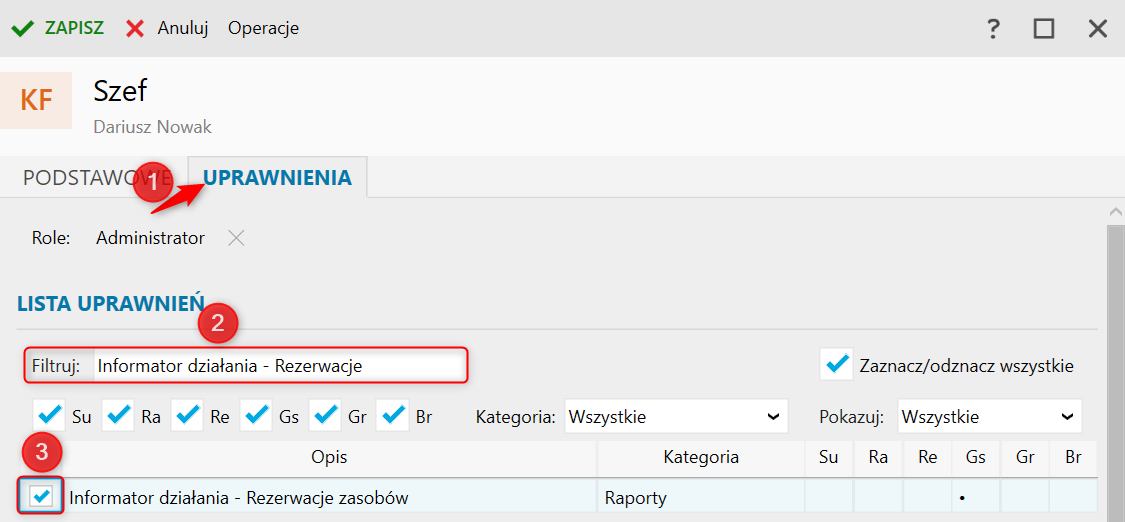
Task: Open the Operacje menu
Action: (x=263, y=29)
